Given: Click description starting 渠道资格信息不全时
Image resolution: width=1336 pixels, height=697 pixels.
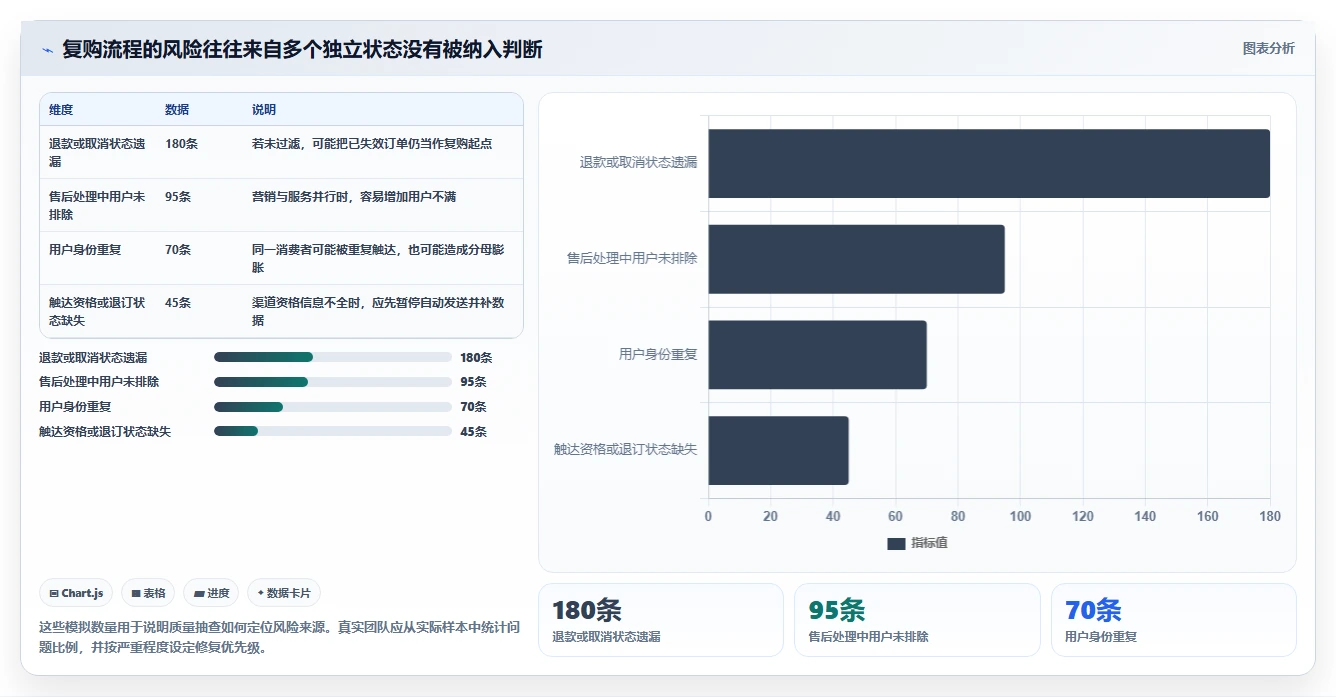Looking at the screenshot, I should [x=378, y=311].
